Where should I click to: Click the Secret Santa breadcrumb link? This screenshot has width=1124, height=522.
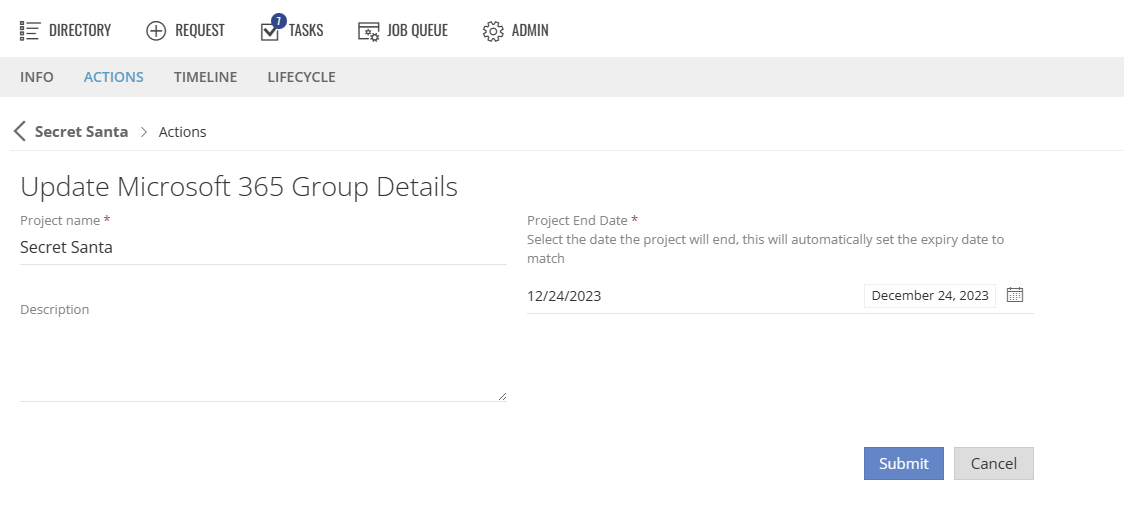pyautogui.click(x=82, y=131)
